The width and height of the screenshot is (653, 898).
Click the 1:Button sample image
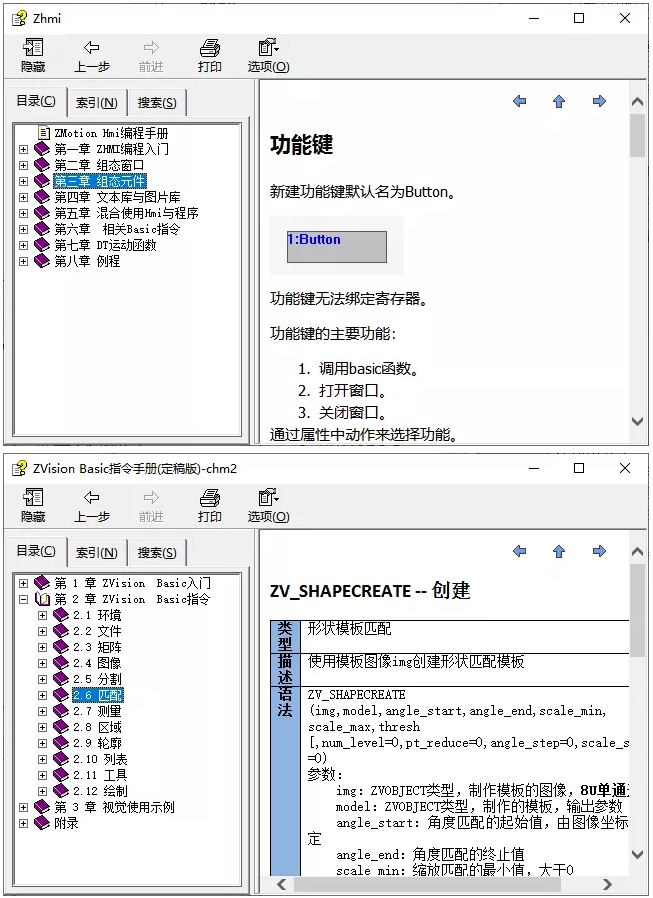pyautogui.click(x=337, y=247)
